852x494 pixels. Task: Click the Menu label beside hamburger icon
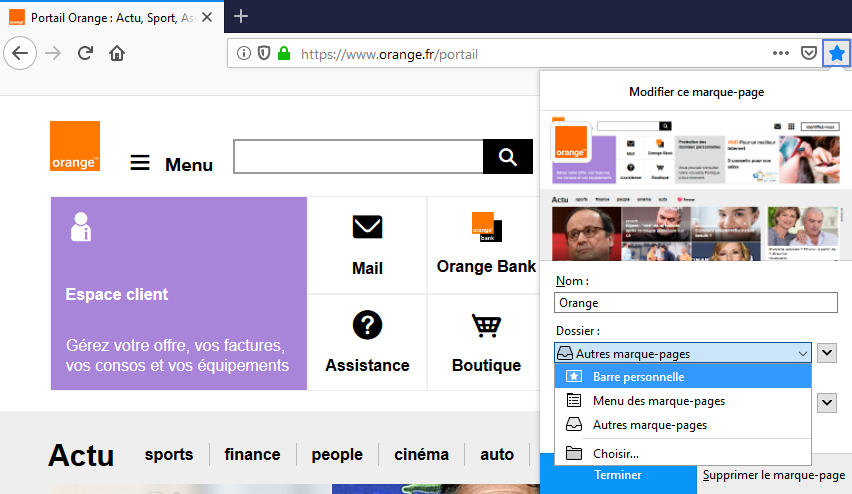click(x=189, y=164)
